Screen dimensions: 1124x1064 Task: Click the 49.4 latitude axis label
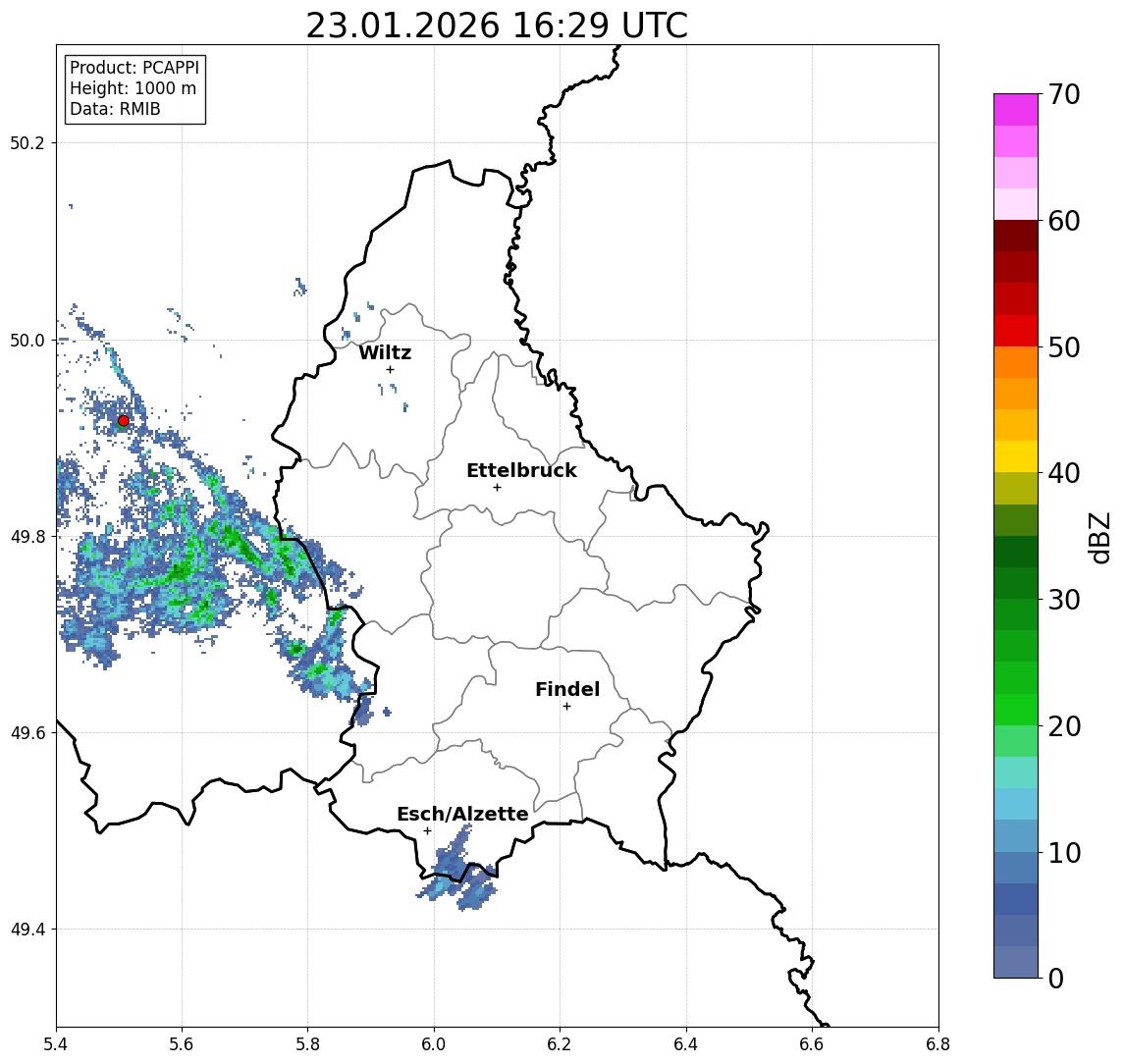coord(27,930)
